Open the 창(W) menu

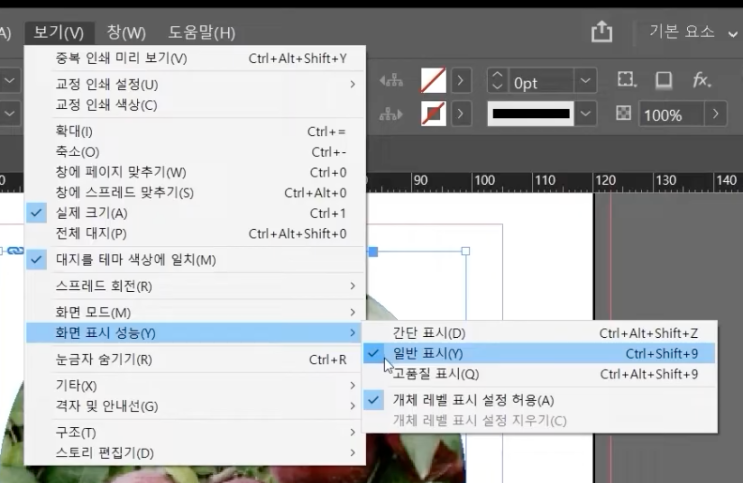click(x=126, y=33)
